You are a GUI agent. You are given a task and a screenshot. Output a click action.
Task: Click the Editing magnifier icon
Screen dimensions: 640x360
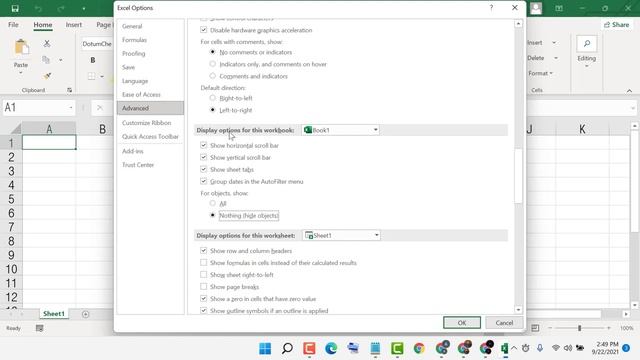[587, 44]
